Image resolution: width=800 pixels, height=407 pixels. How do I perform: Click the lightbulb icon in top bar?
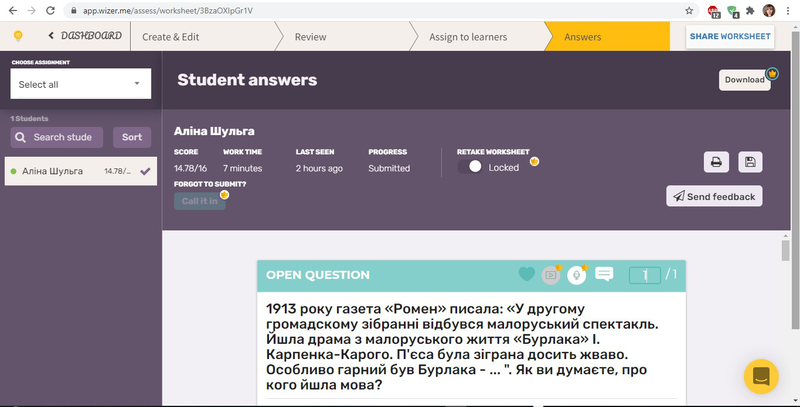[17, 36]
